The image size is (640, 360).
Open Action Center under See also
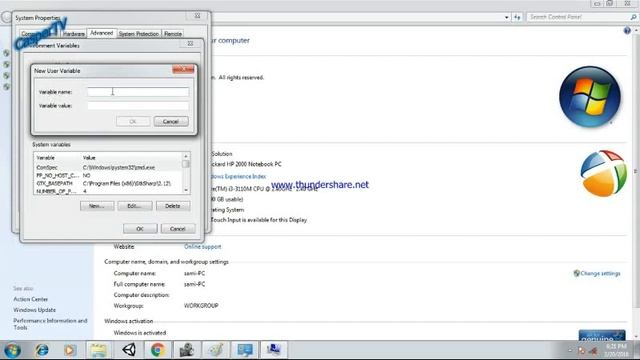click(30, 299)
